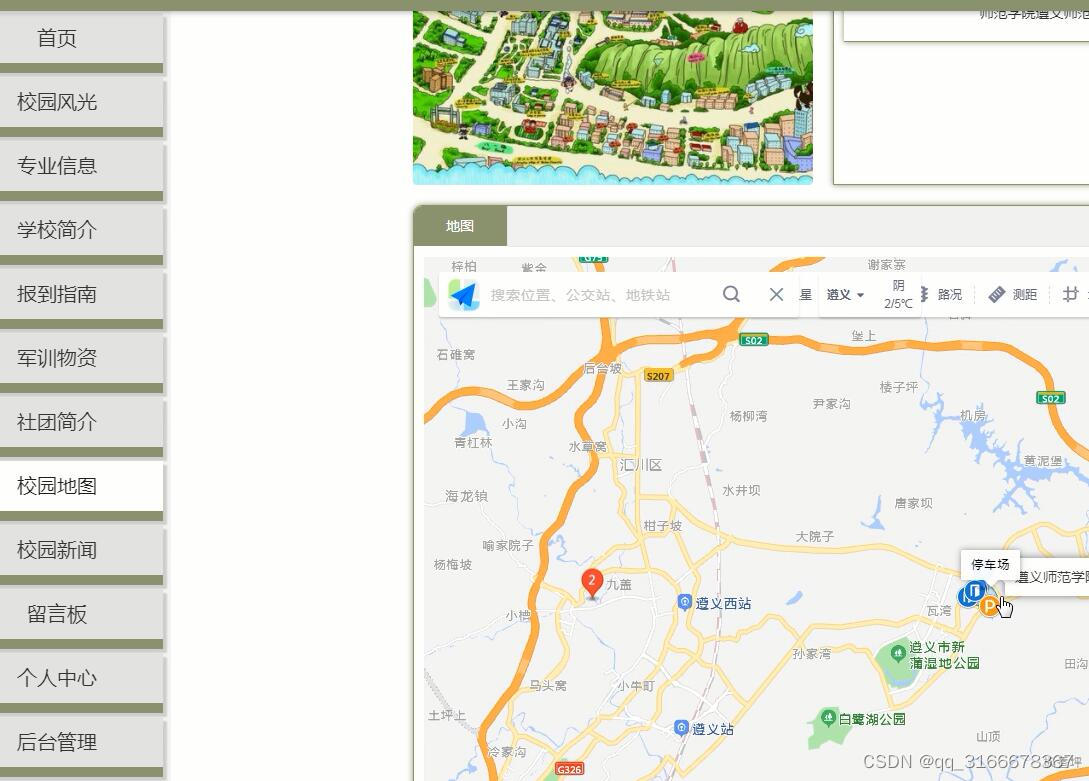
Task: Toggle the grid tools icon on the toolbar
Action: 1068,294
